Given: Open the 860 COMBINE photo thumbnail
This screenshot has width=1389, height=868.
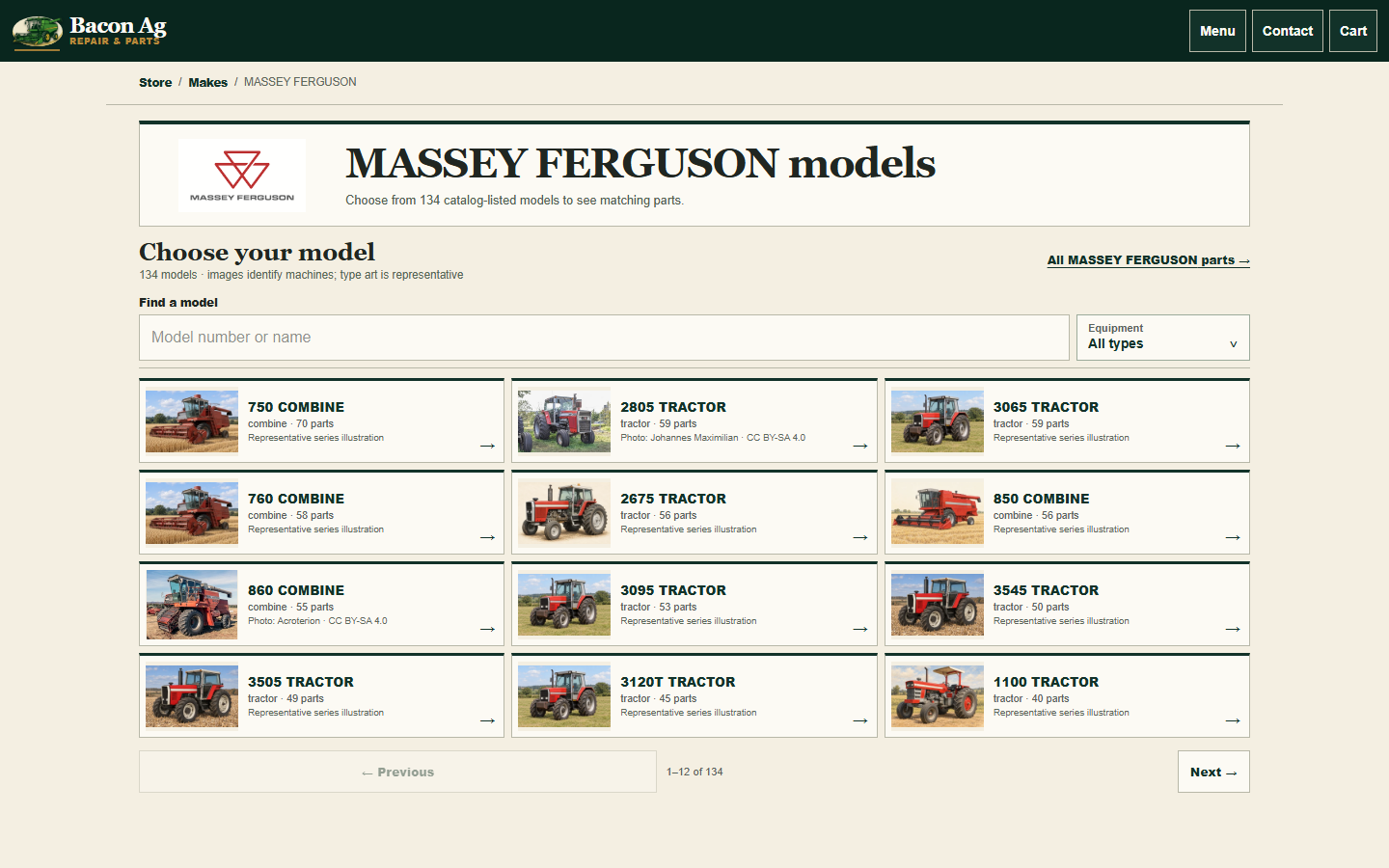Looking at the screenshot, I should point(192,605).
